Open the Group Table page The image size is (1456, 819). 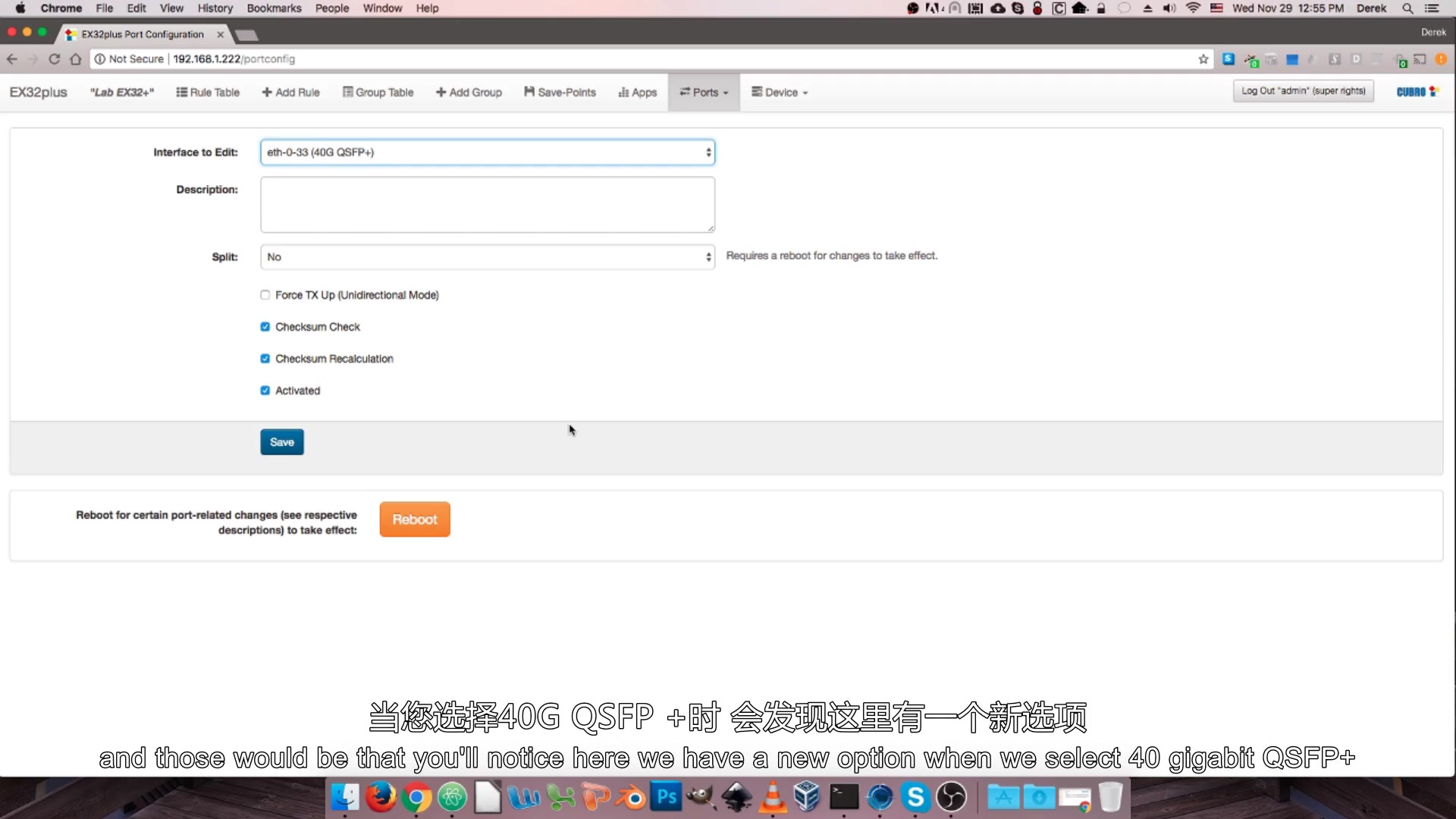(x=378, y=93)
